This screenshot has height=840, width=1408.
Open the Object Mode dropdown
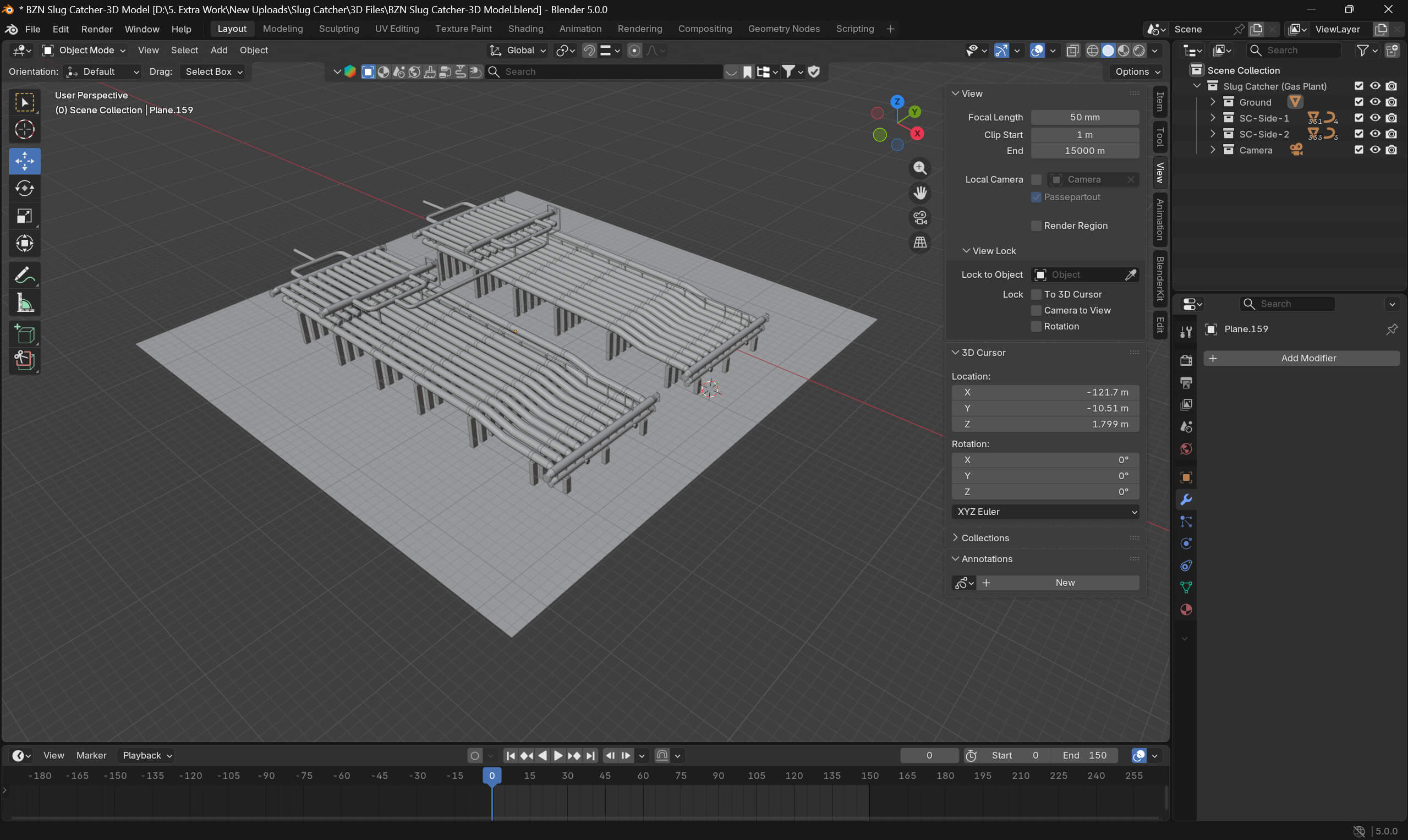click(84, 51)
